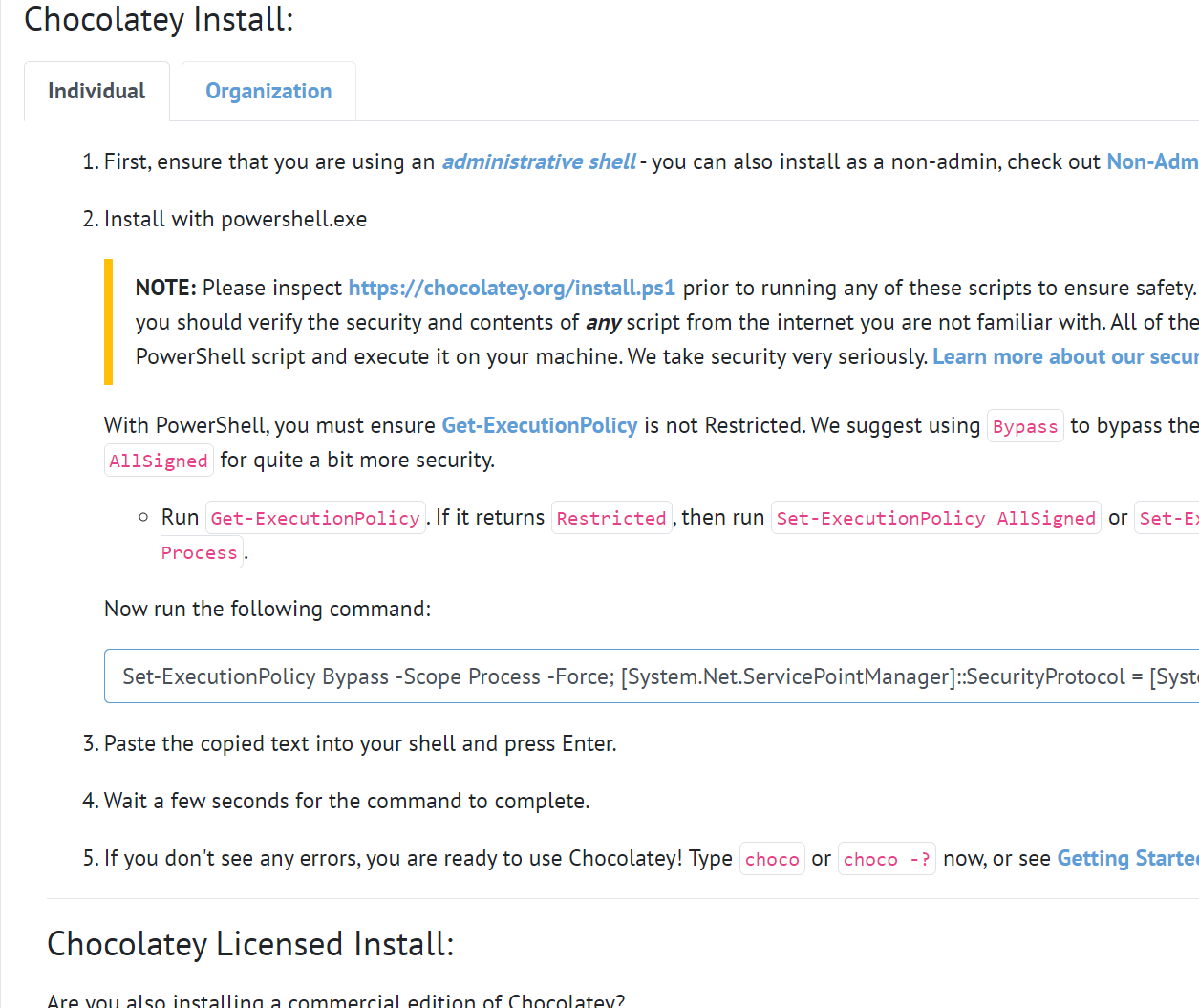Click the commercial edition question text
Image resolution: width=1199 pixels, height=1008 pixels.
click(x=336, y=999)
